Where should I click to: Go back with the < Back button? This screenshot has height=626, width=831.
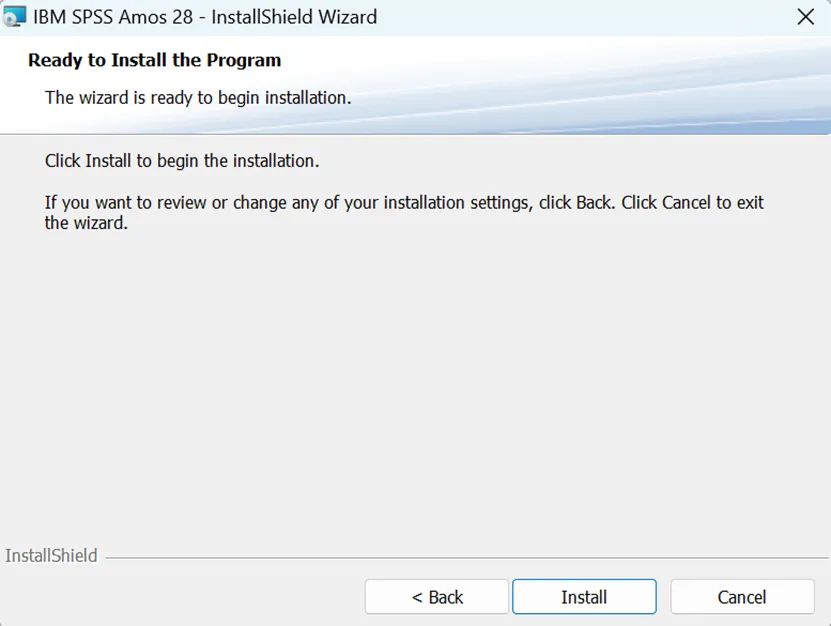(437, 597)
